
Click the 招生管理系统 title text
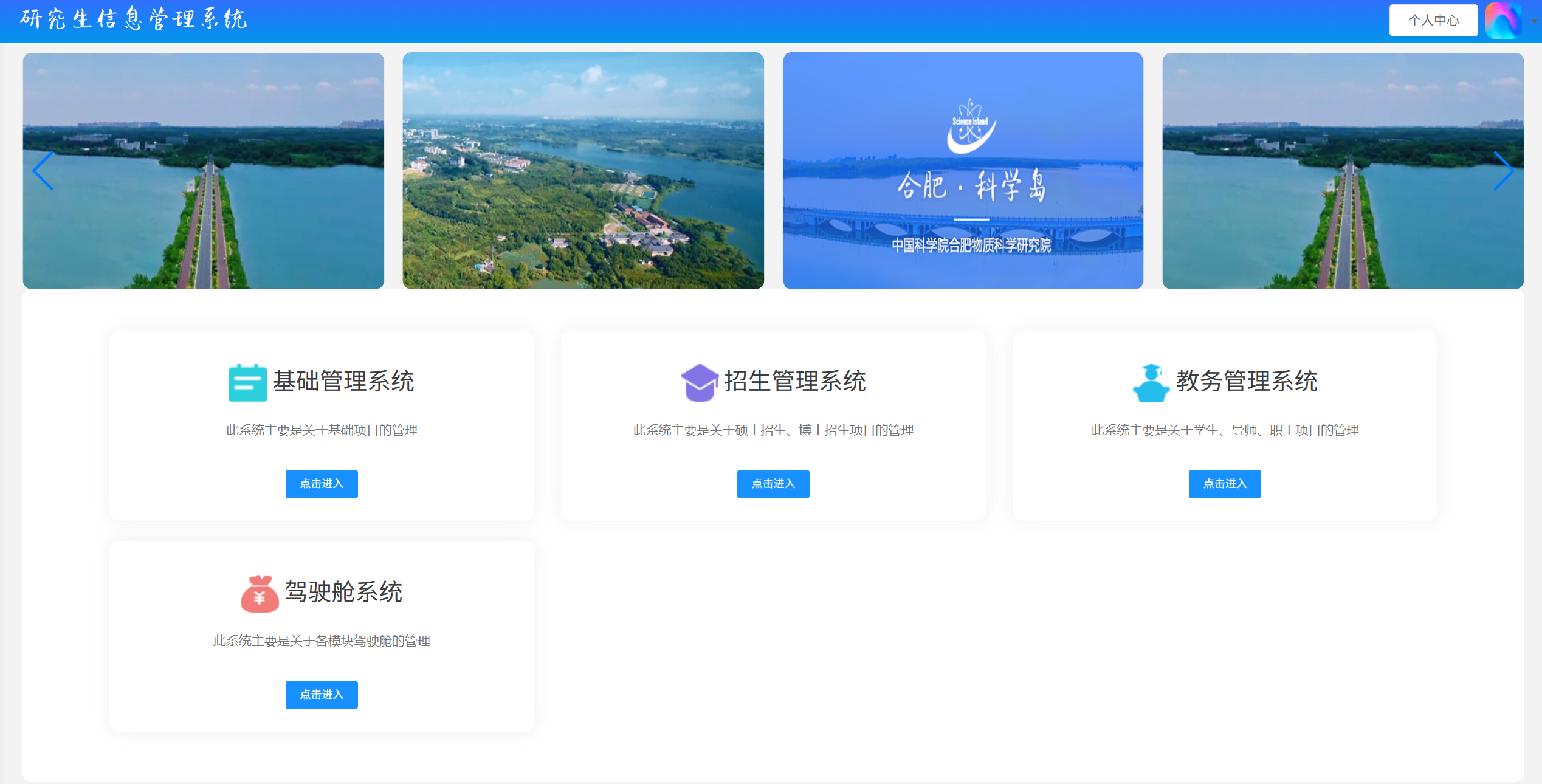pos(795,381)
